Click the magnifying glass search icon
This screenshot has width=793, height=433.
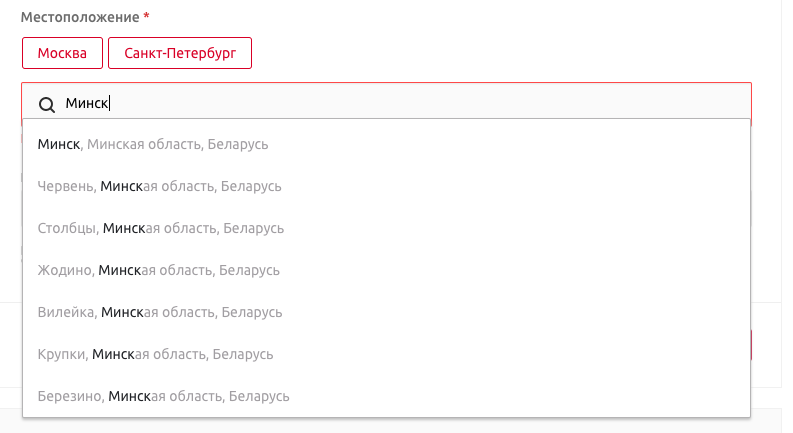point(47,105)
